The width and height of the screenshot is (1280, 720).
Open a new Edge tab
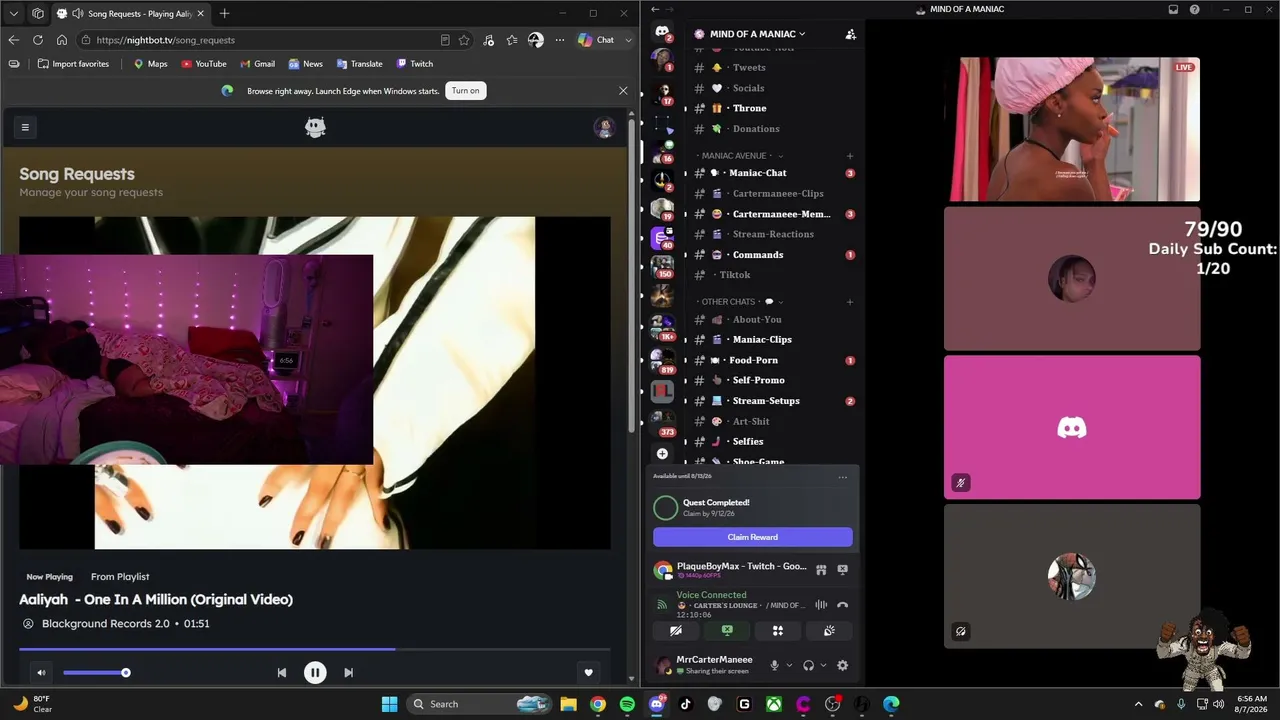pos(224,14)
